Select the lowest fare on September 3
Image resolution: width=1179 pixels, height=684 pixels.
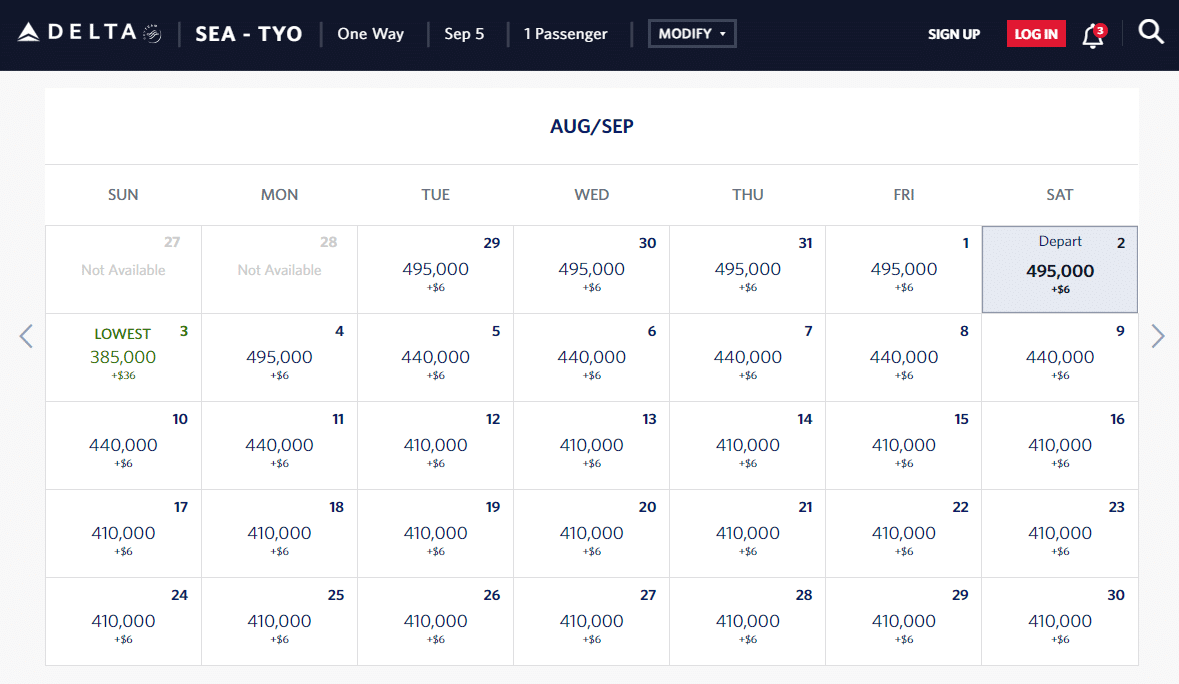coord(123,357)
